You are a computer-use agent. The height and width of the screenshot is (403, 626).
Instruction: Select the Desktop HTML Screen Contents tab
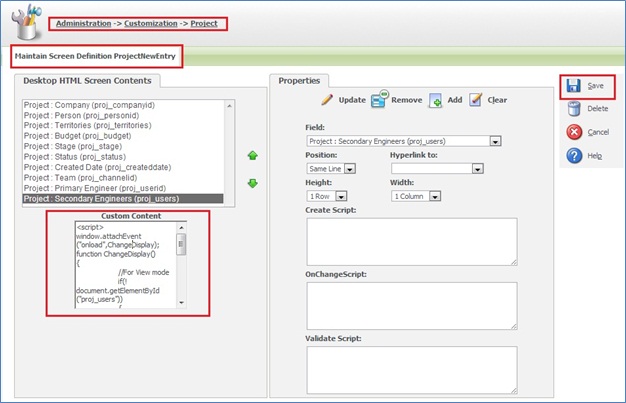pos(87,81)
